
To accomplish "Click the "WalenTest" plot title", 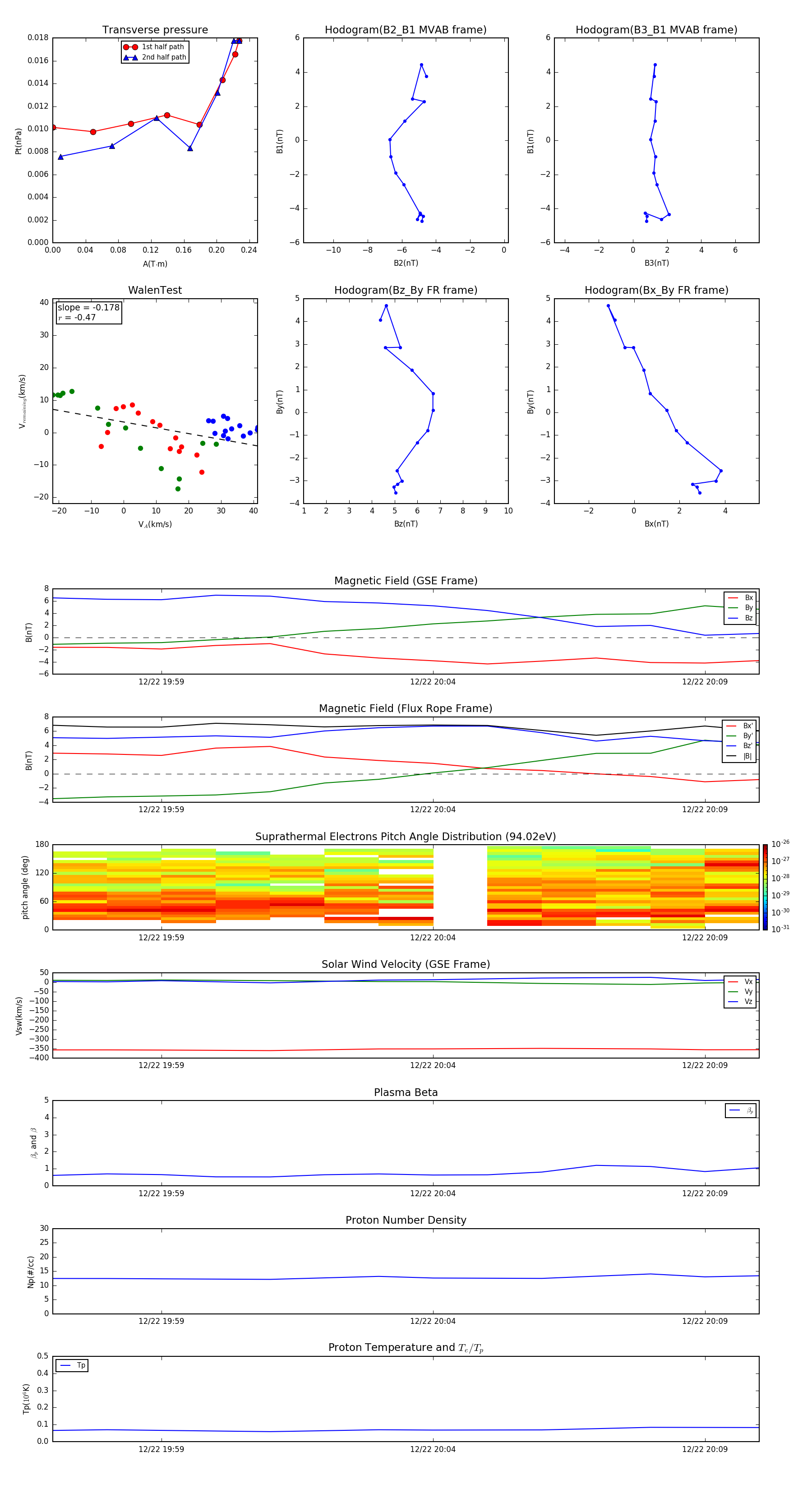I will [155, 290].
